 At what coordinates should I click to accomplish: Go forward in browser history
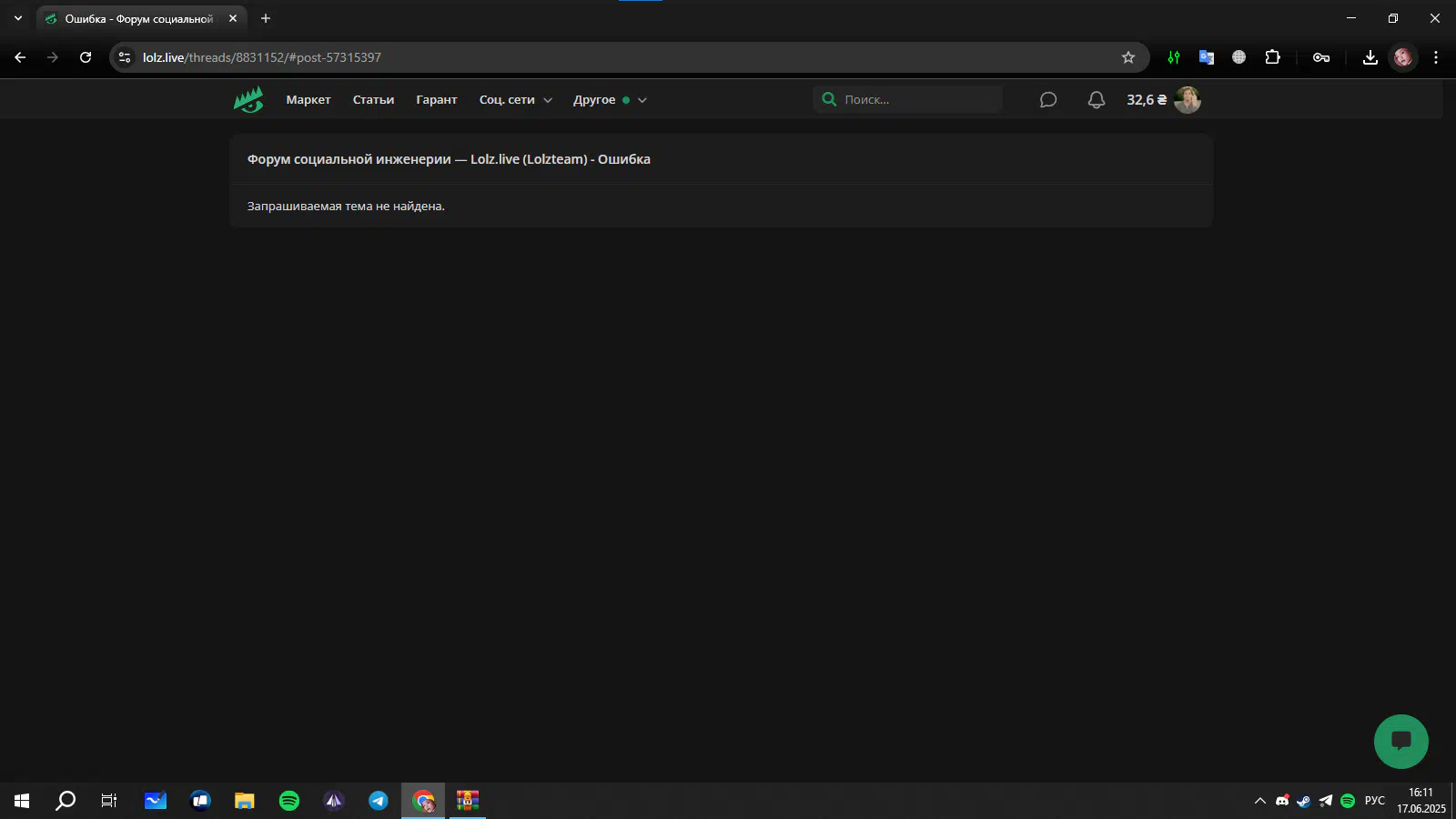coord(53,57)
